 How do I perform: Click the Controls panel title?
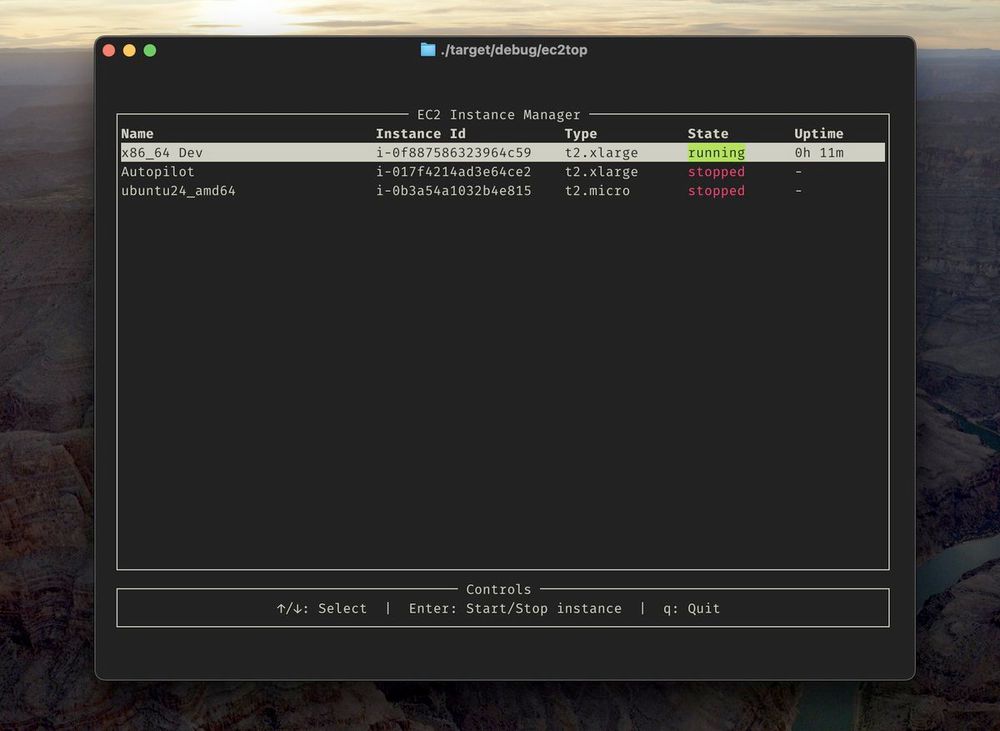[499, 589]
